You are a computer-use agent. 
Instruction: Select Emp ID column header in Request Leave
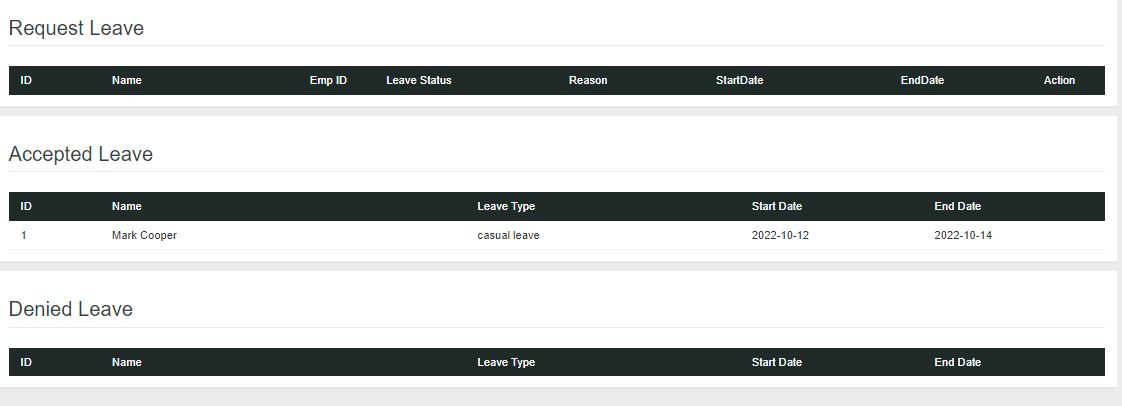click(328, 81)
